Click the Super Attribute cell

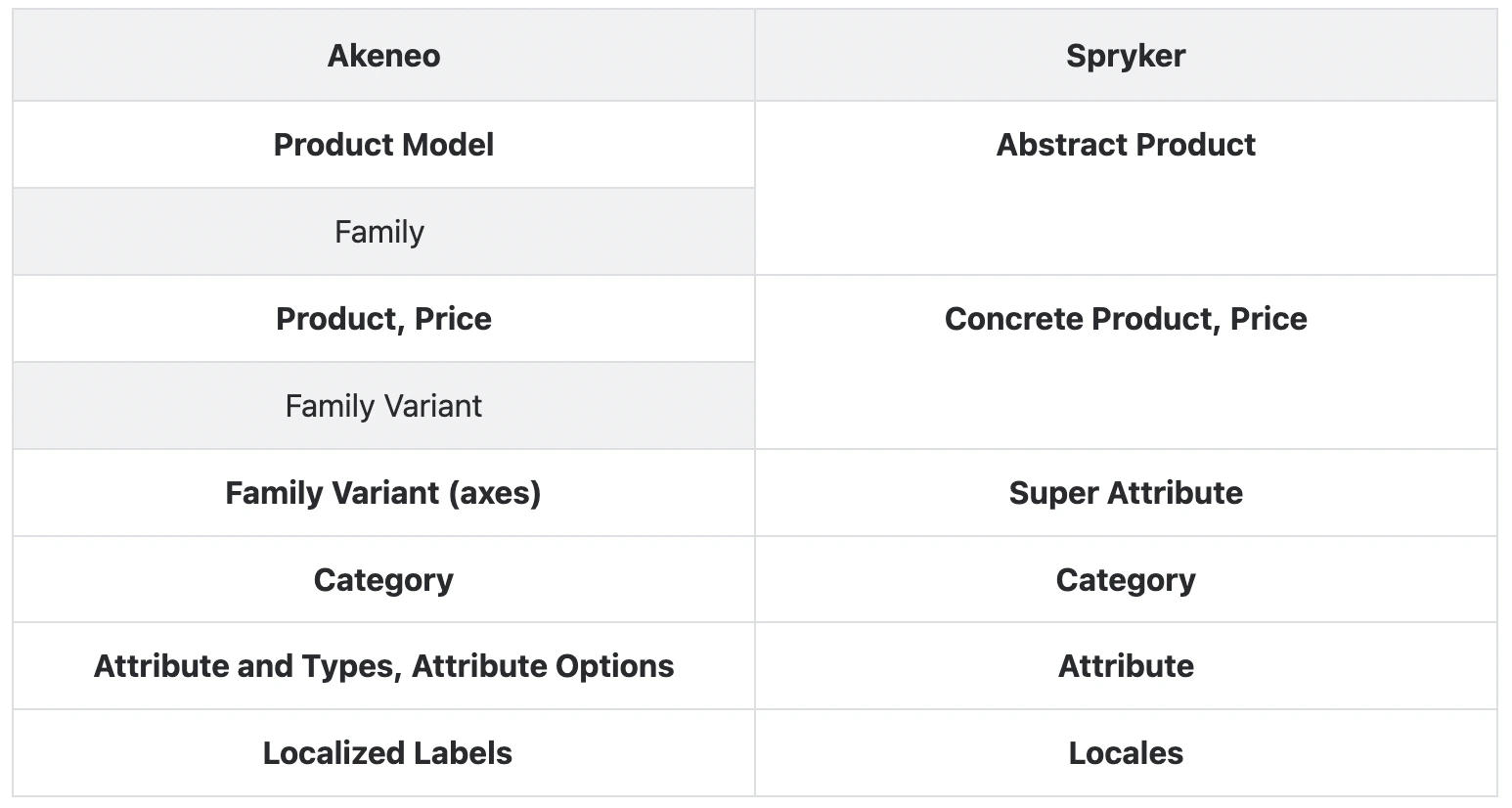[1125, 493]
